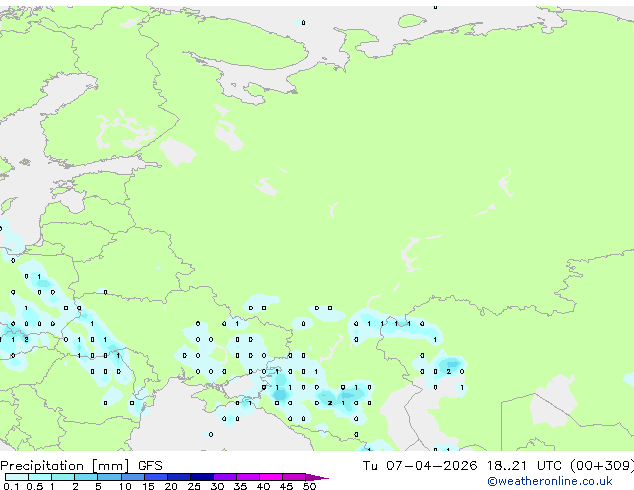This screenshot has width=634, height=490.
Task: Click the legend scale label '25'
Action: pos(194,486)
